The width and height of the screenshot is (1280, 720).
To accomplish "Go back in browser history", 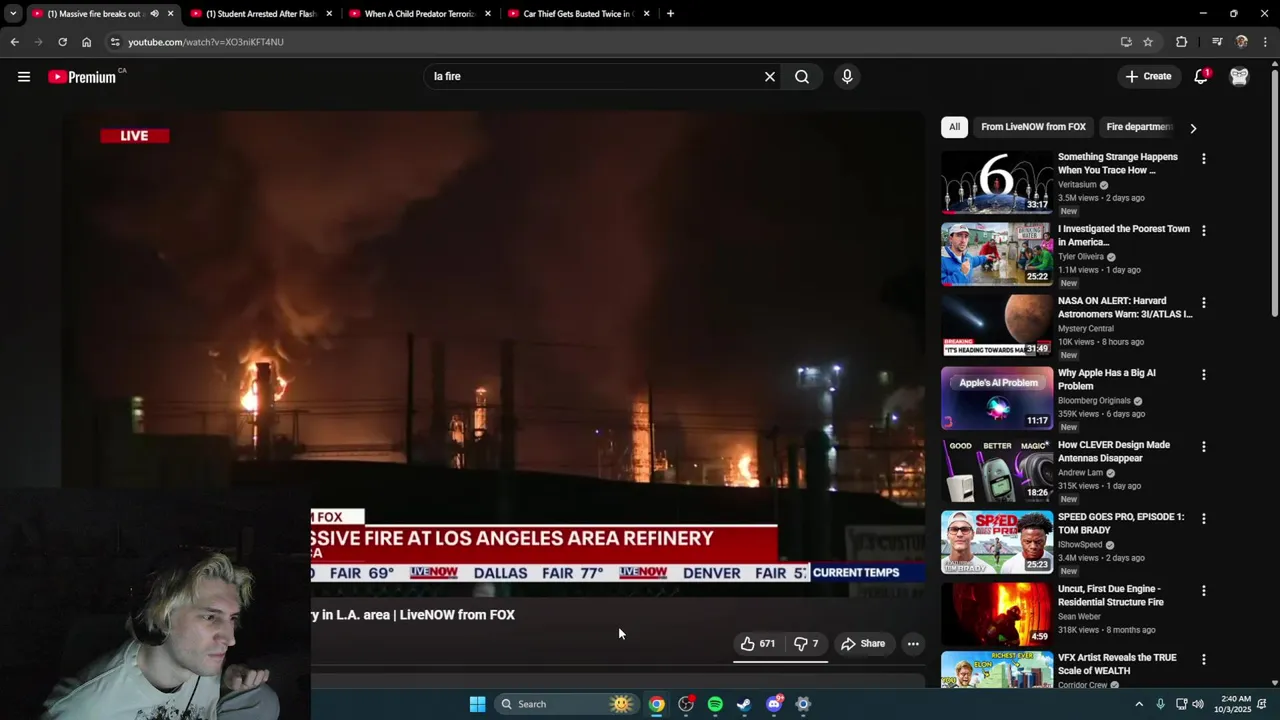I will point(14,42).
